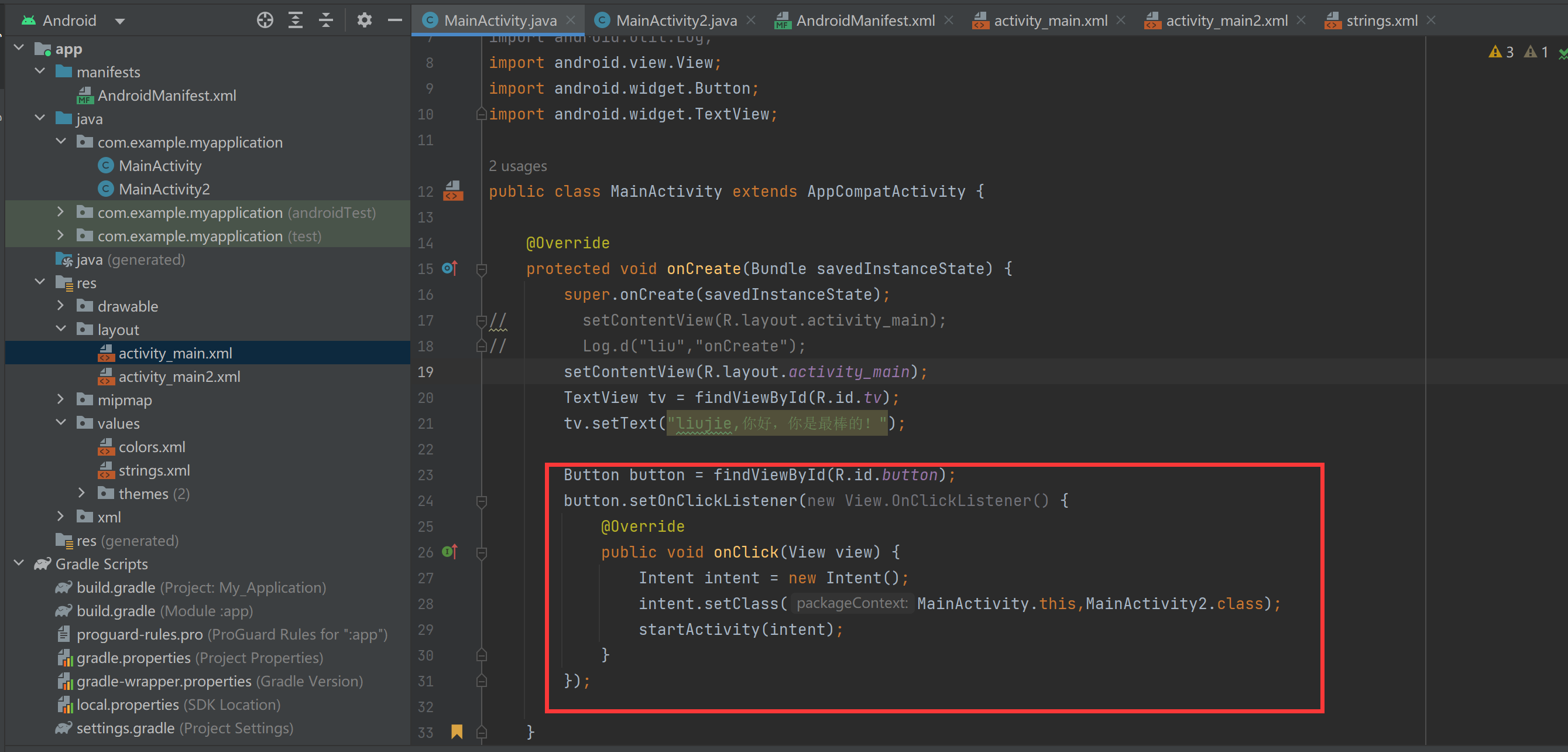
Task: Close the MainActivity.java tab
Action: [x=570, y=20]
